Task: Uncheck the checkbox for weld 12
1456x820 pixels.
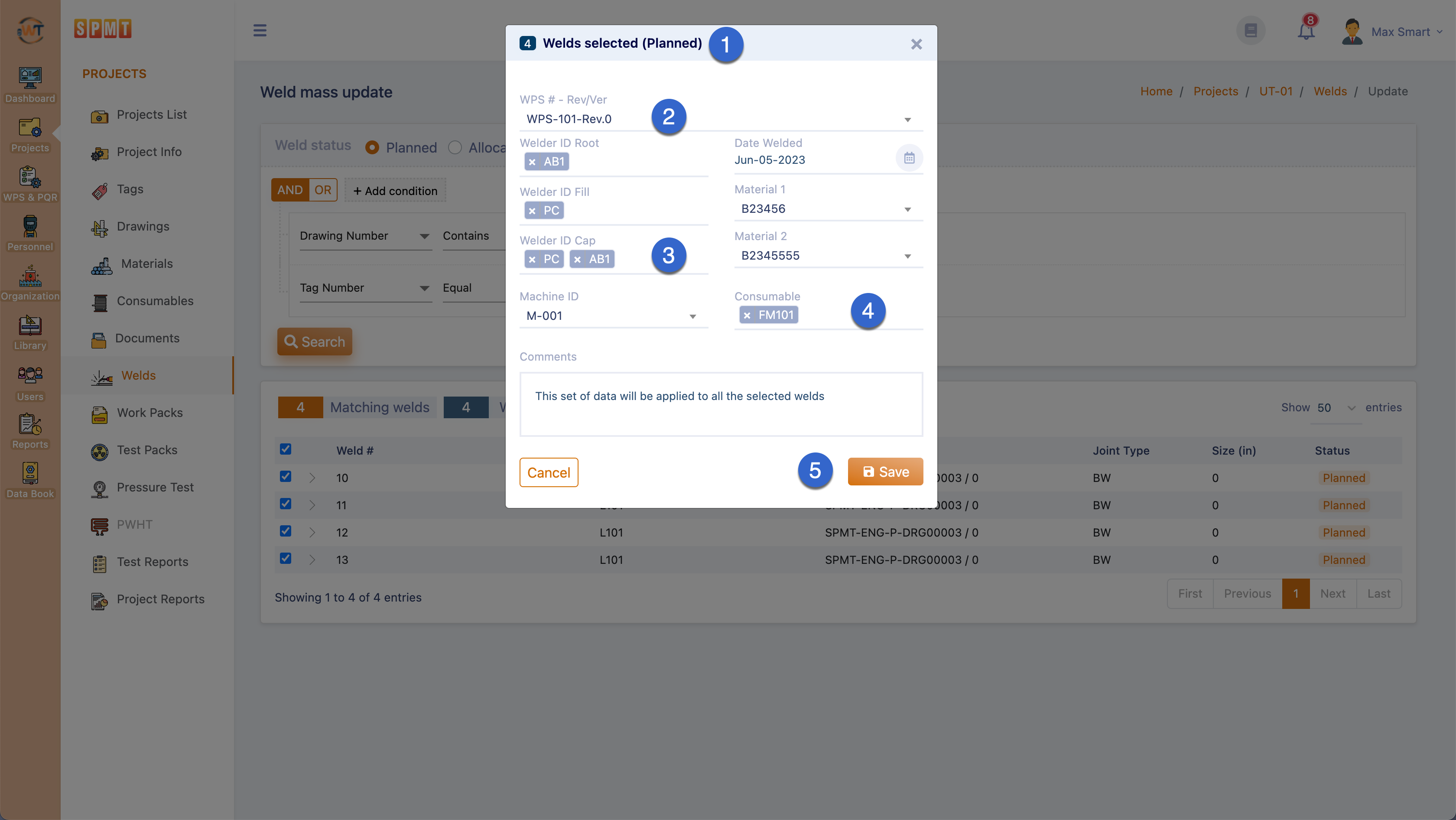Action: 286,530
